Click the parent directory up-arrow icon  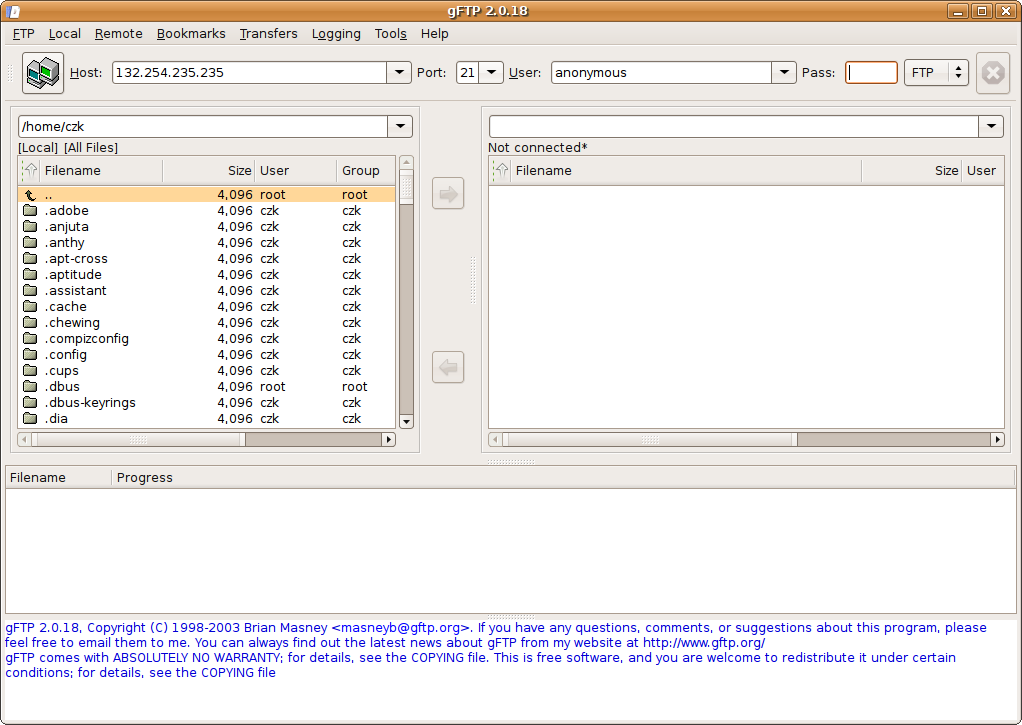coord(30,194)
